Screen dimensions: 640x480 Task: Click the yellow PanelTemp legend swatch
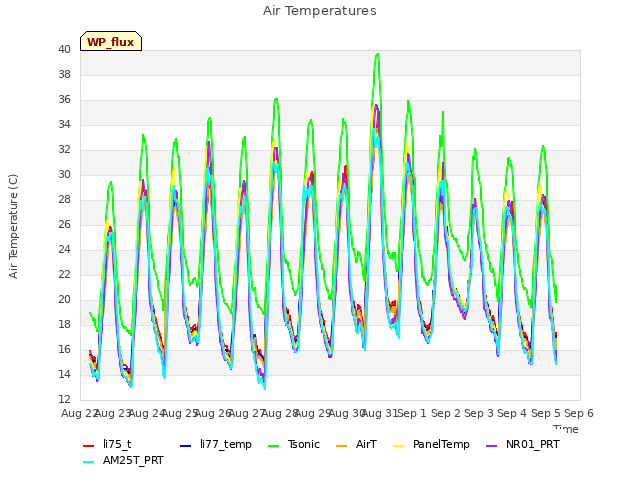(x=398, y=445)
